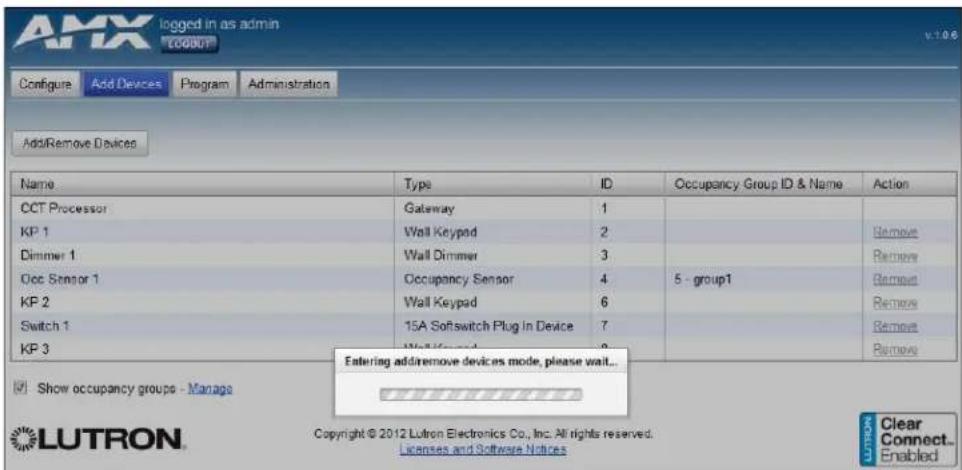Open the Manage occupancy groups link
Viewport: 962px width, 470px height.
(210, 388)
